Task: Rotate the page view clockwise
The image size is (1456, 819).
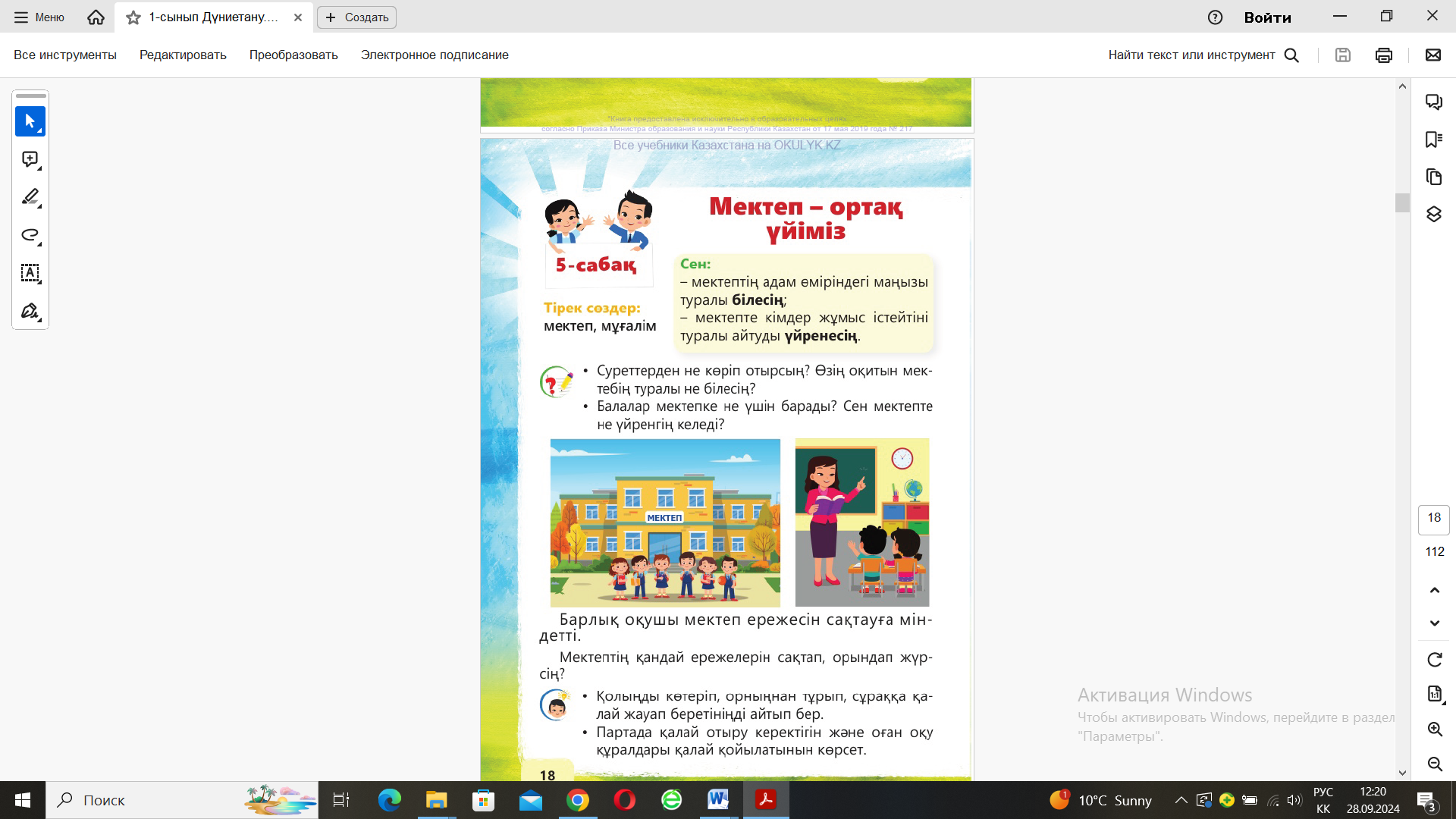Action: 1434,660
